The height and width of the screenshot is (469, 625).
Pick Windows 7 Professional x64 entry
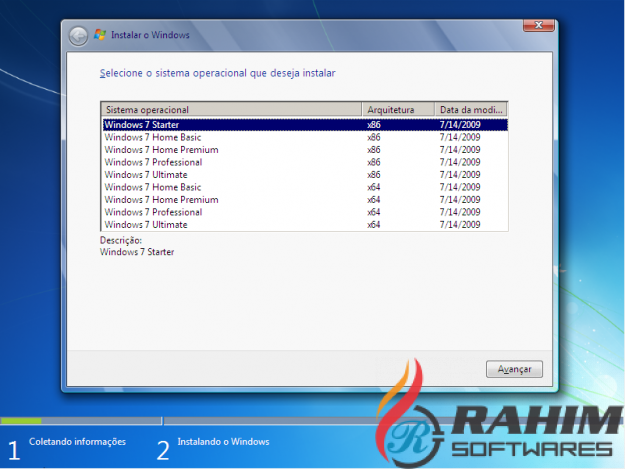pos(305,212)
